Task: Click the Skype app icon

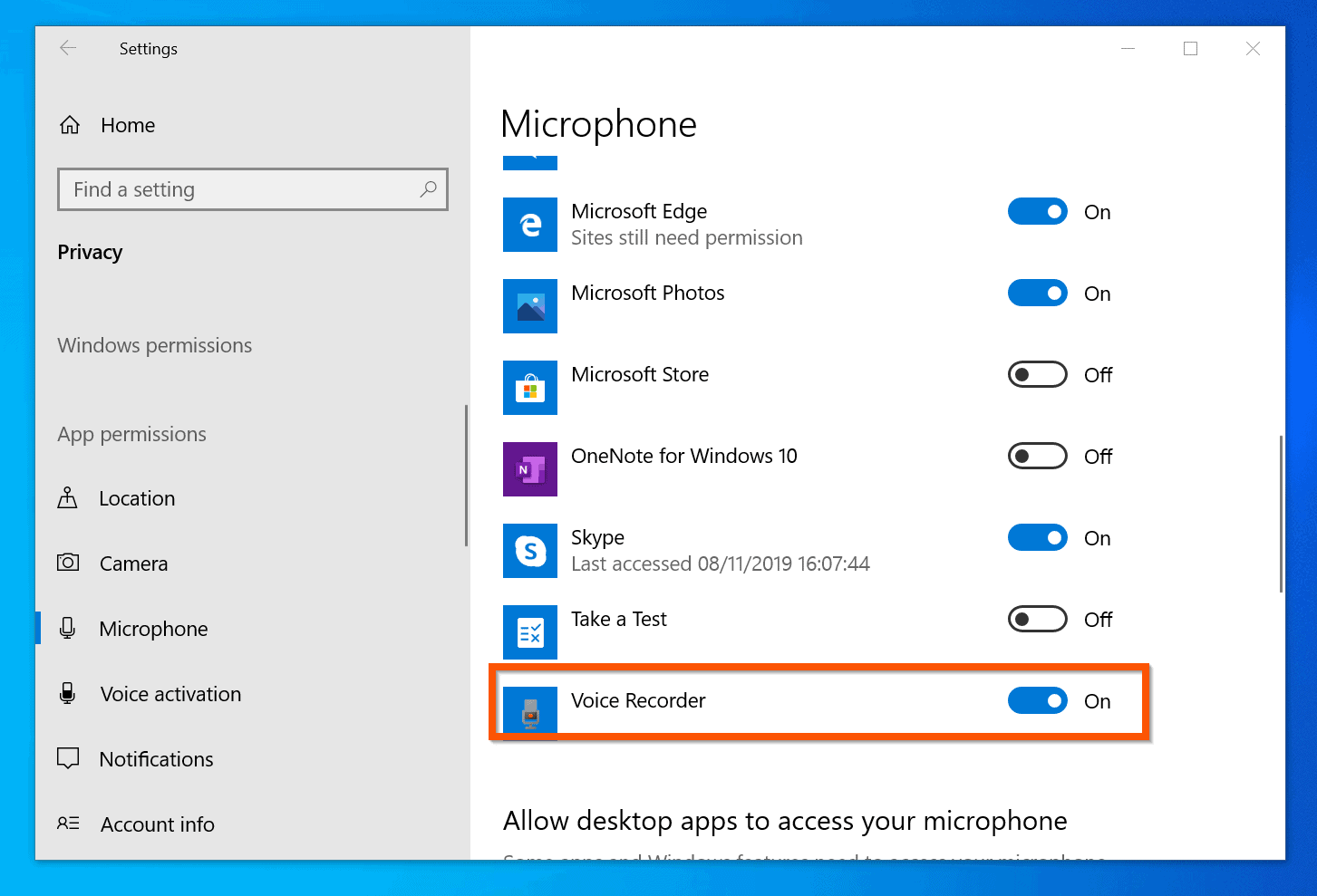Action: (x=530, y=551)
